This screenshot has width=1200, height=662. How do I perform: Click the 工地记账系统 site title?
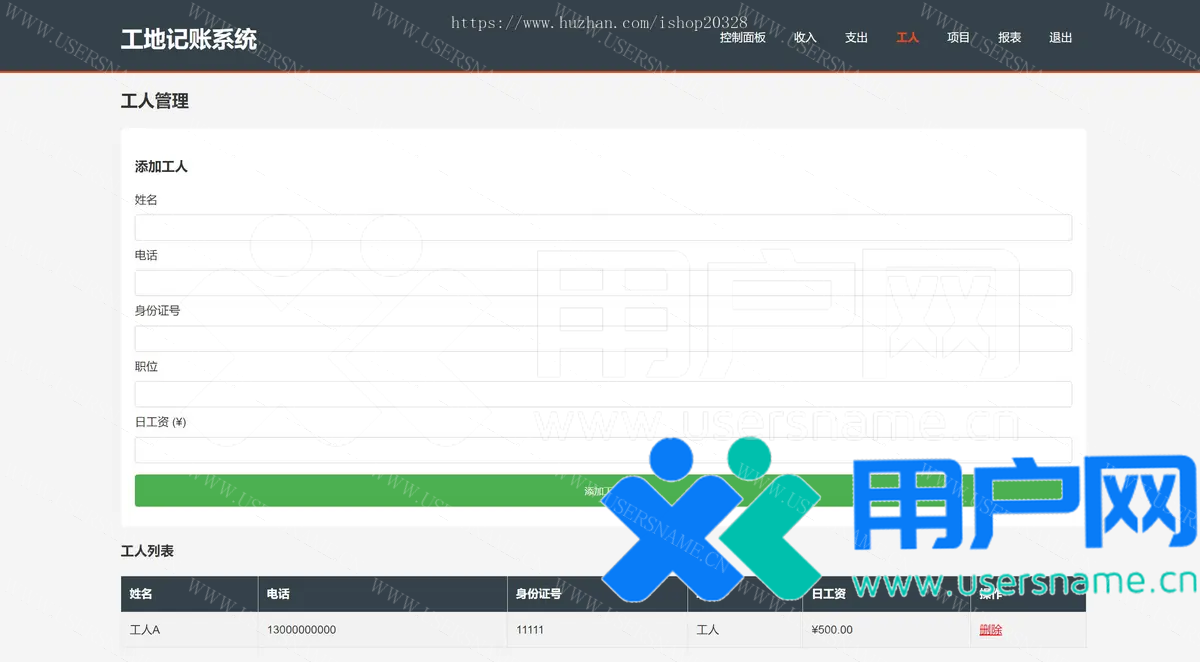(x=188, y=39)
